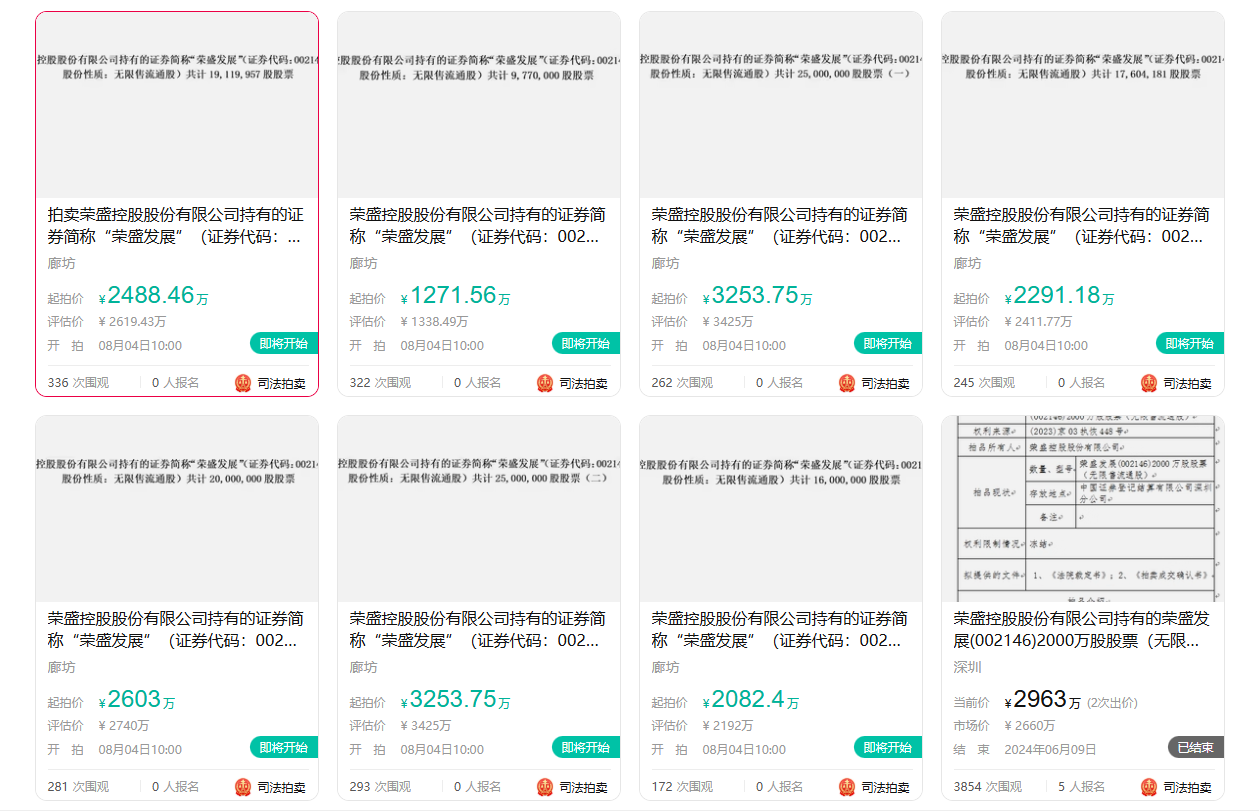Screen dimensions: 1259x811
Task: Click judicial auction icon in 262次围观 card
Action: 847,383
